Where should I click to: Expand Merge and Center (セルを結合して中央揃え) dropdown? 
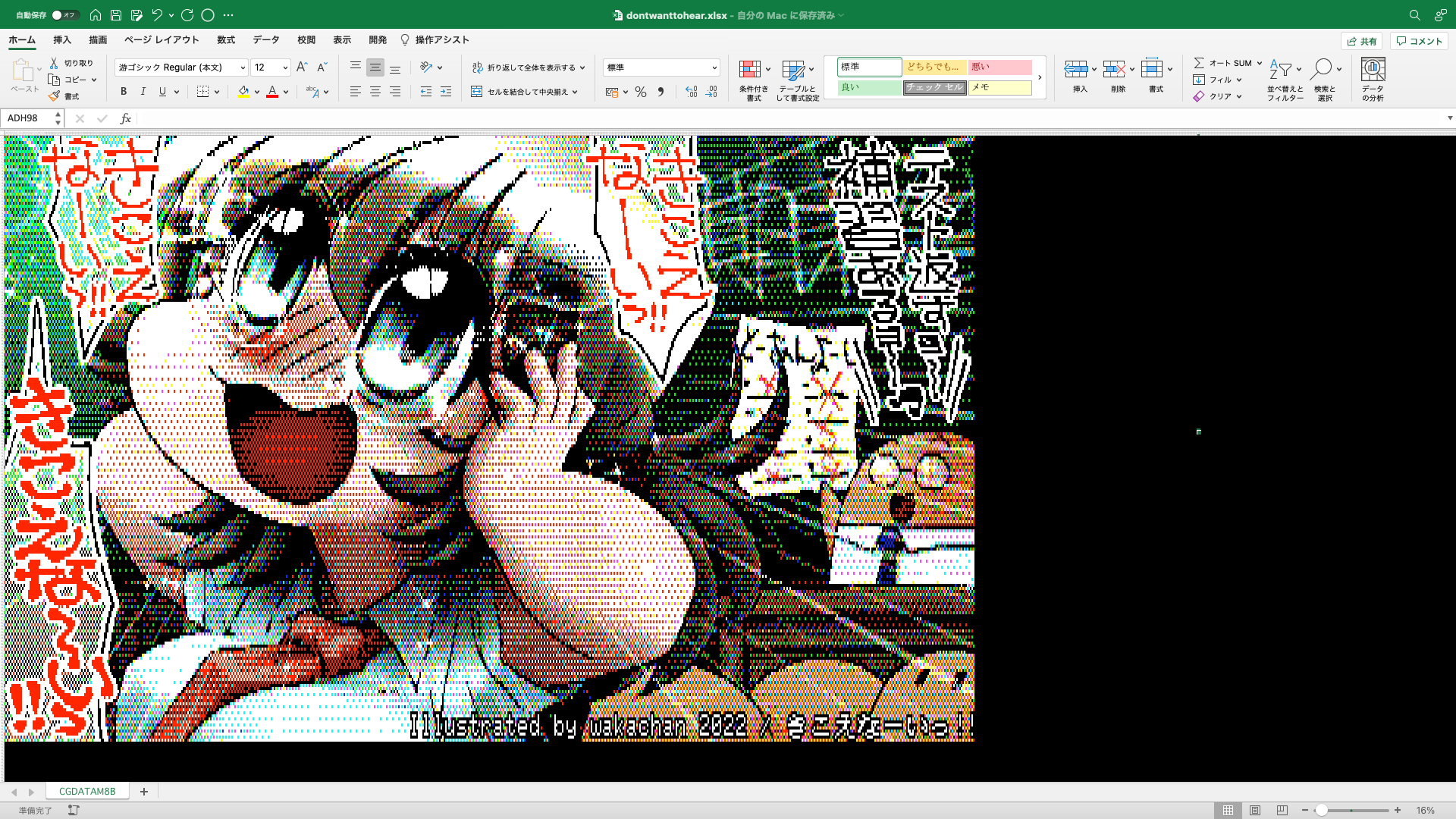tap(575, 92)
